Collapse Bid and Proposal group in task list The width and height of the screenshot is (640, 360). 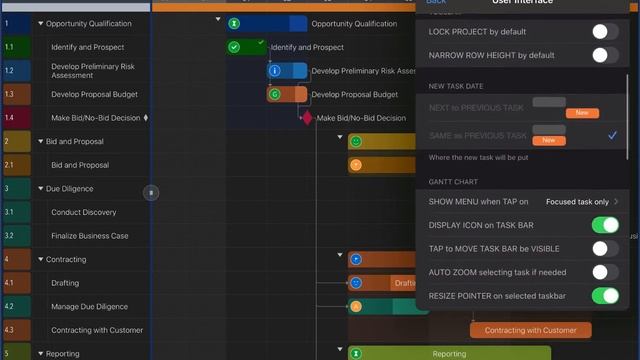point(40,142)
